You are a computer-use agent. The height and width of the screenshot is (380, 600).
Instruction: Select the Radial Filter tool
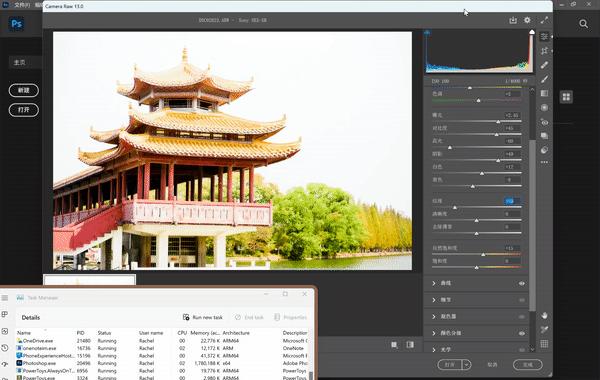point(545,108)
